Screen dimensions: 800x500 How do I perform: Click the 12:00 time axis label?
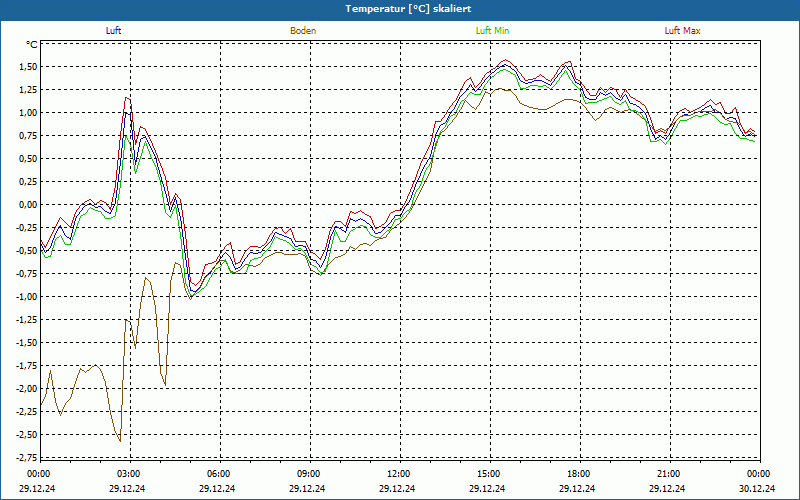pos(398,474)
